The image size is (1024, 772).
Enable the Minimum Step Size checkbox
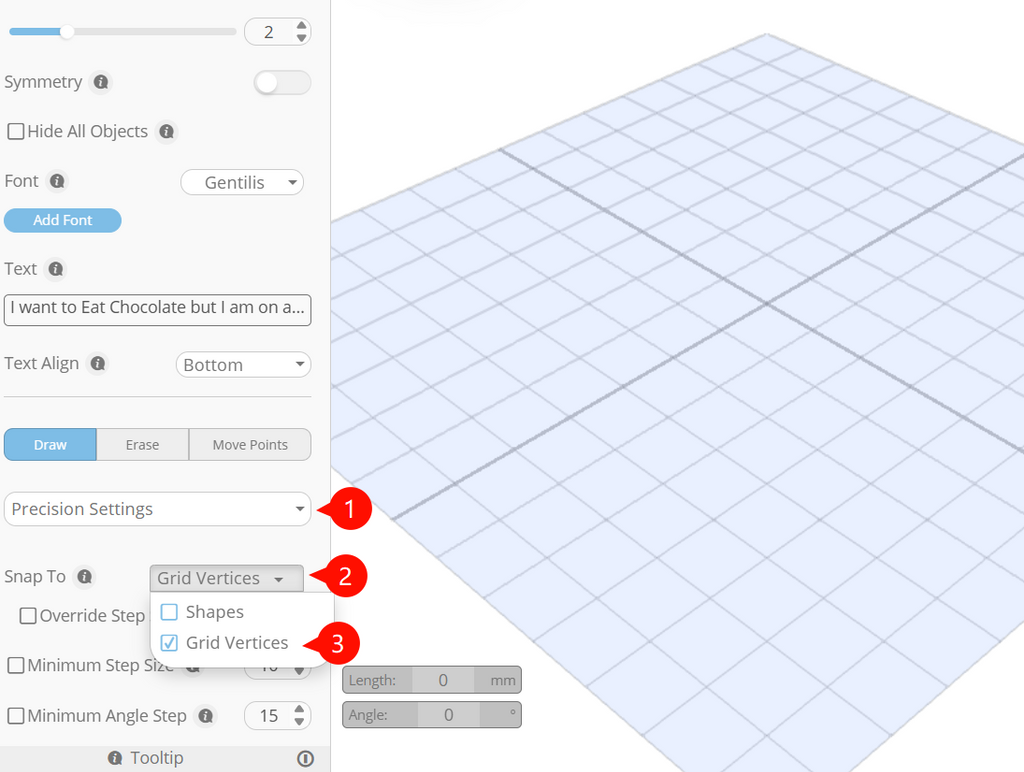click(x=16, y=666)
